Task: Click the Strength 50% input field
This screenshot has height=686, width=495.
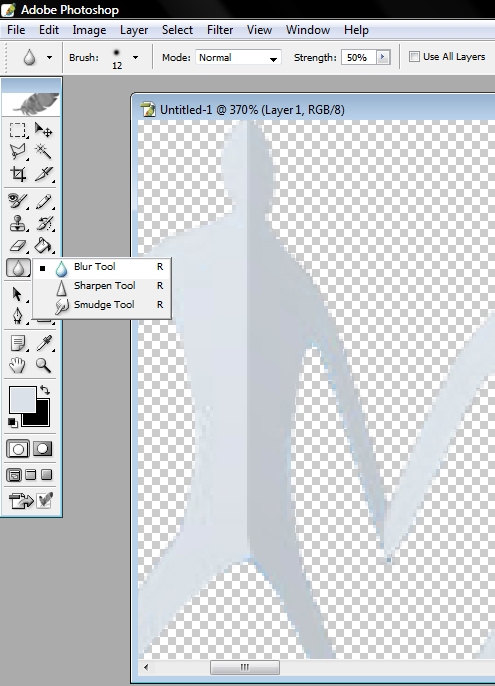Action: coord(359,57)
